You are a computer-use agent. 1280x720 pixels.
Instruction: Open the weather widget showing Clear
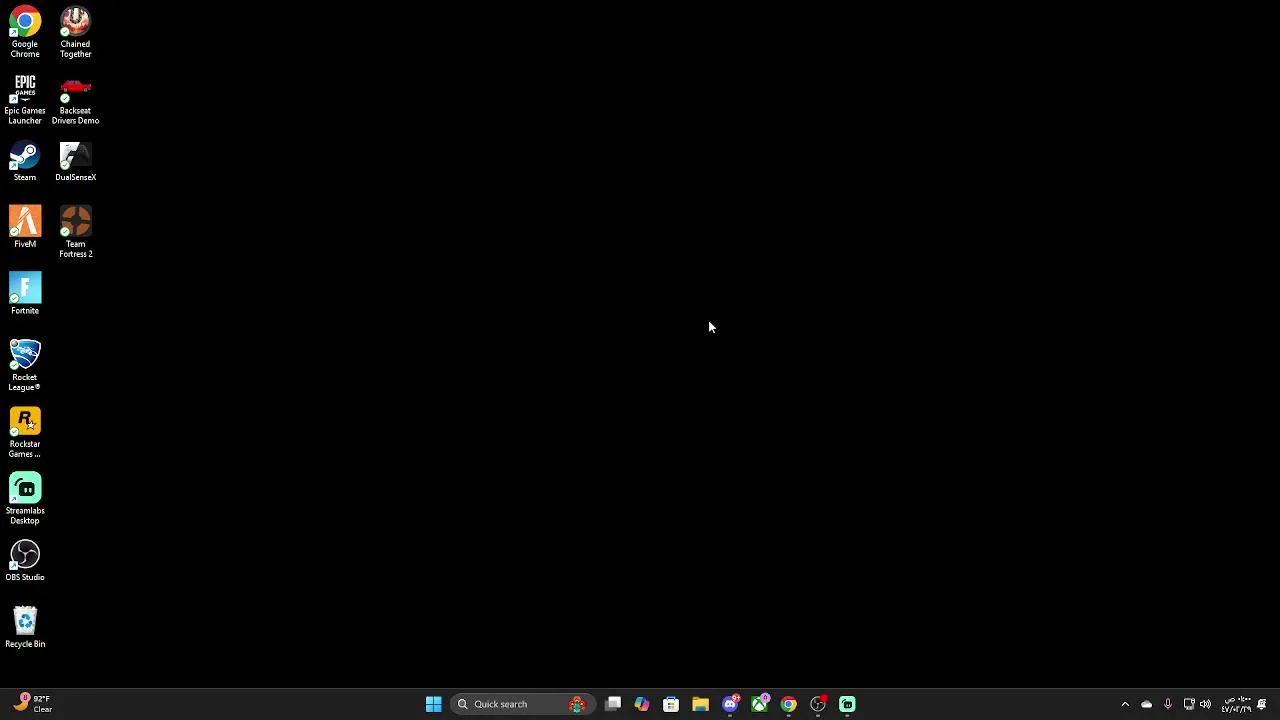point(32,704)
